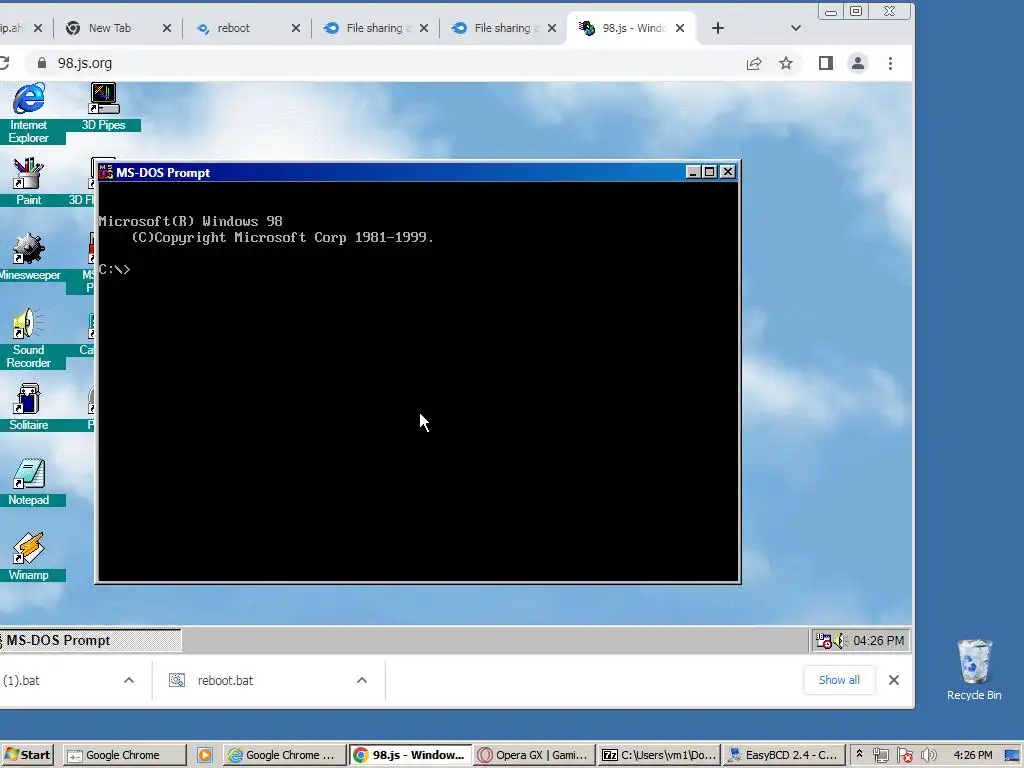Open the host Start menu

coord(27,755)
